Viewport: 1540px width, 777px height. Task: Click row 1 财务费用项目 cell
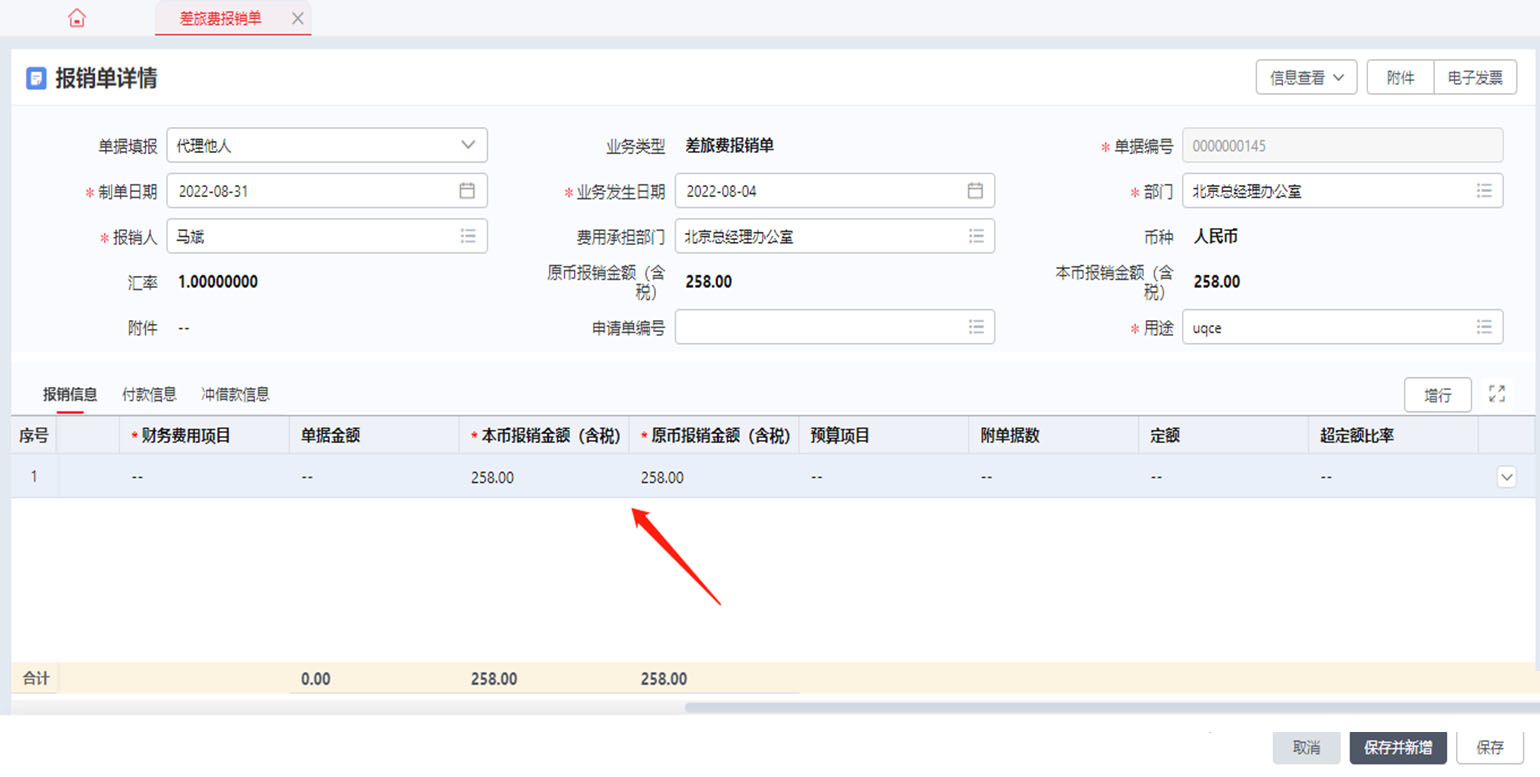(204, 478)
